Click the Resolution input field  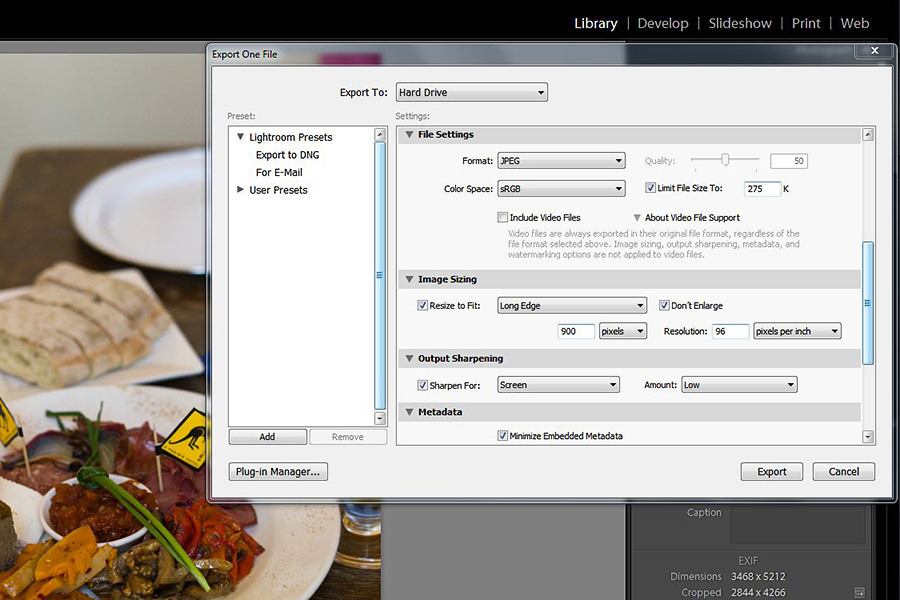[729, 331]
